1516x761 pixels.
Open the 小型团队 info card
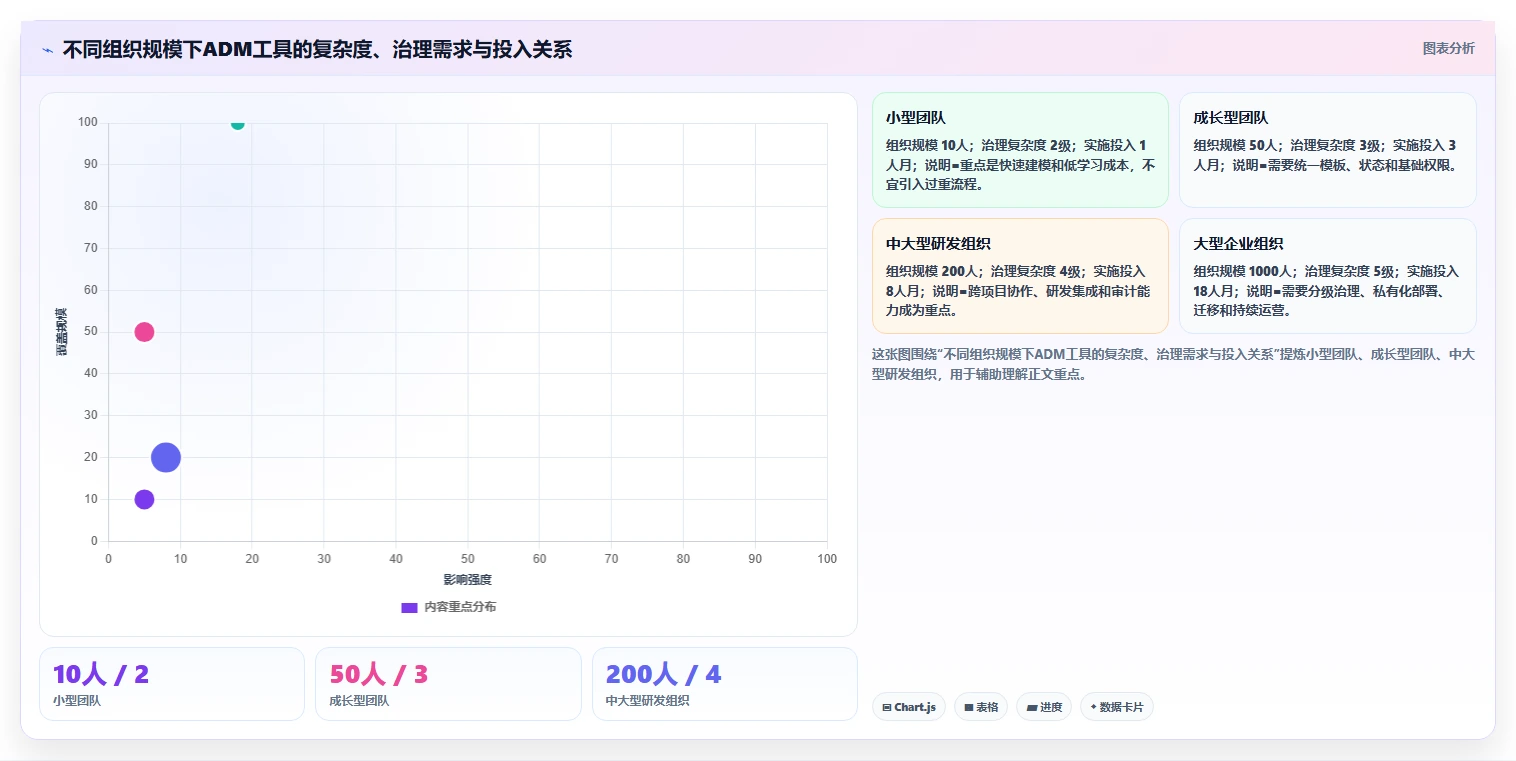tap(1020, 150)
